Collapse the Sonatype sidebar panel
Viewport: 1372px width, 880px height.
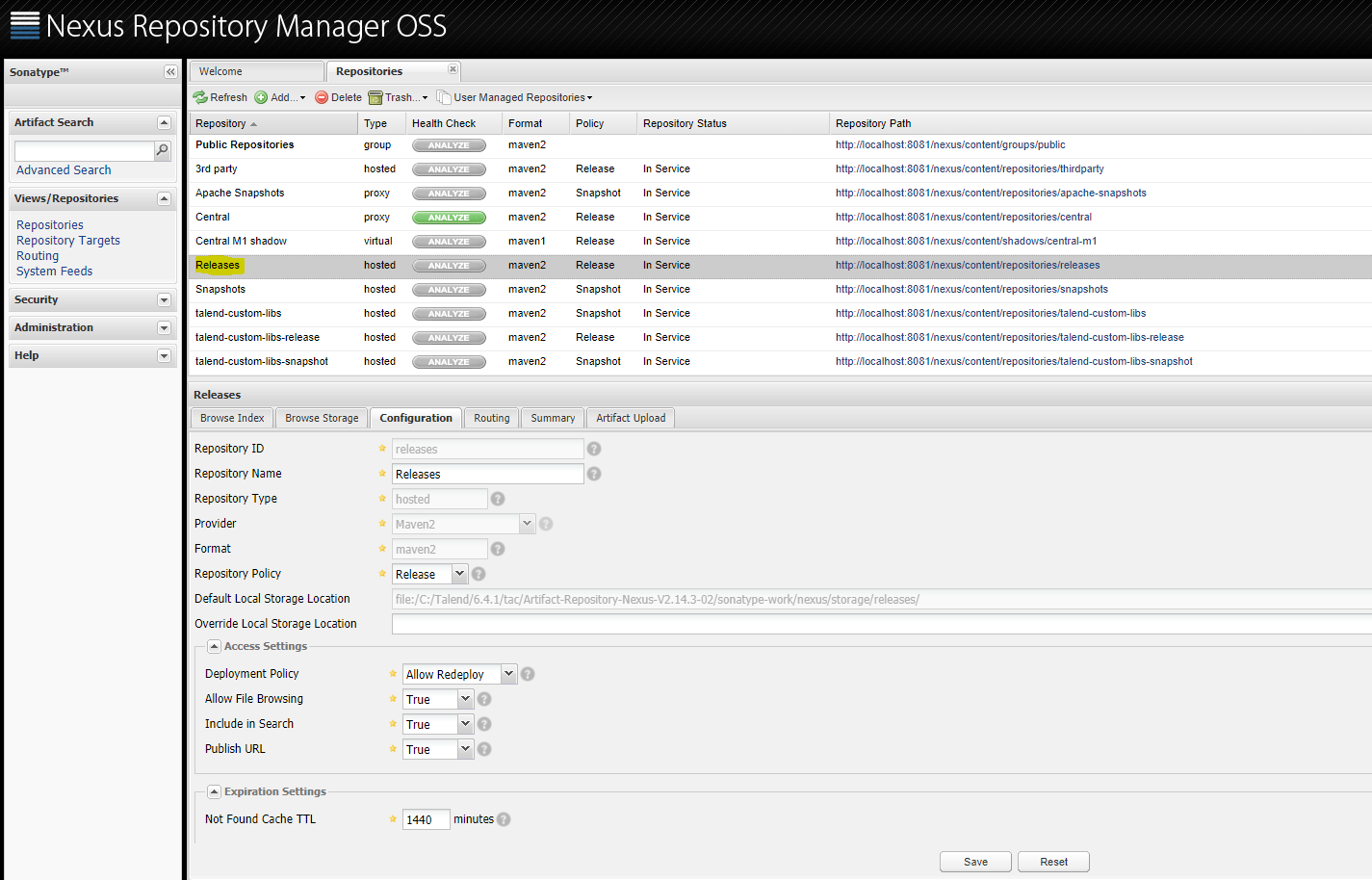pos(170,72)
